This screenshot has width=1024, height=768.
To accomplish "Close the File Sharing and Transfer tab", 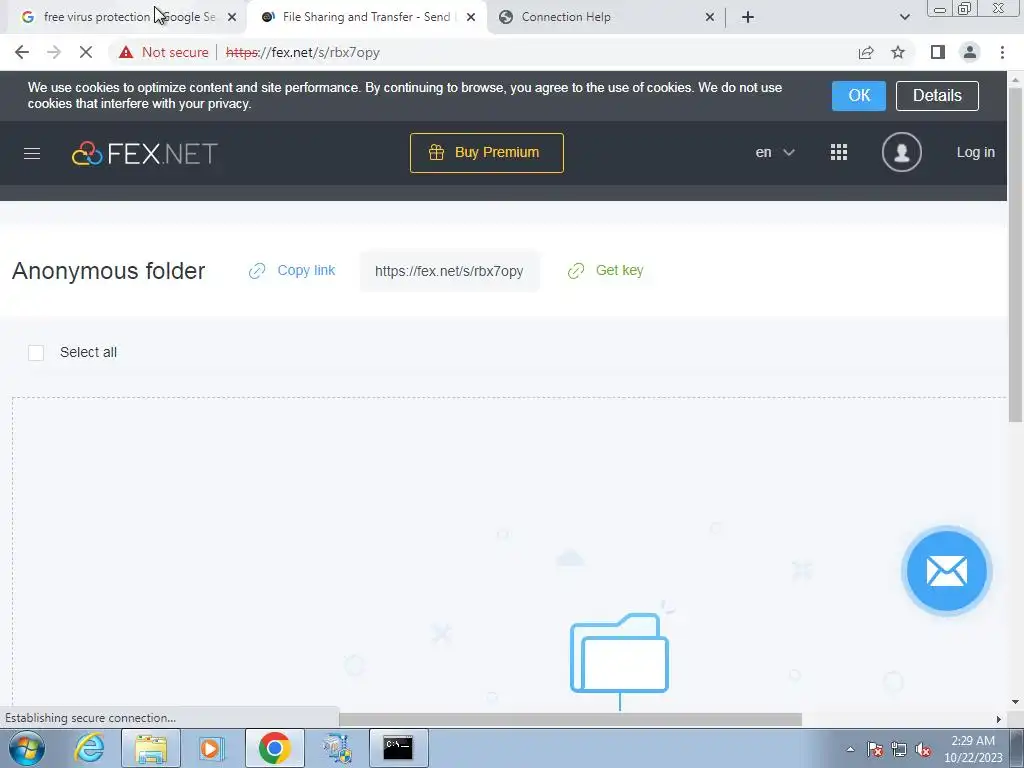I will [471, 17].
